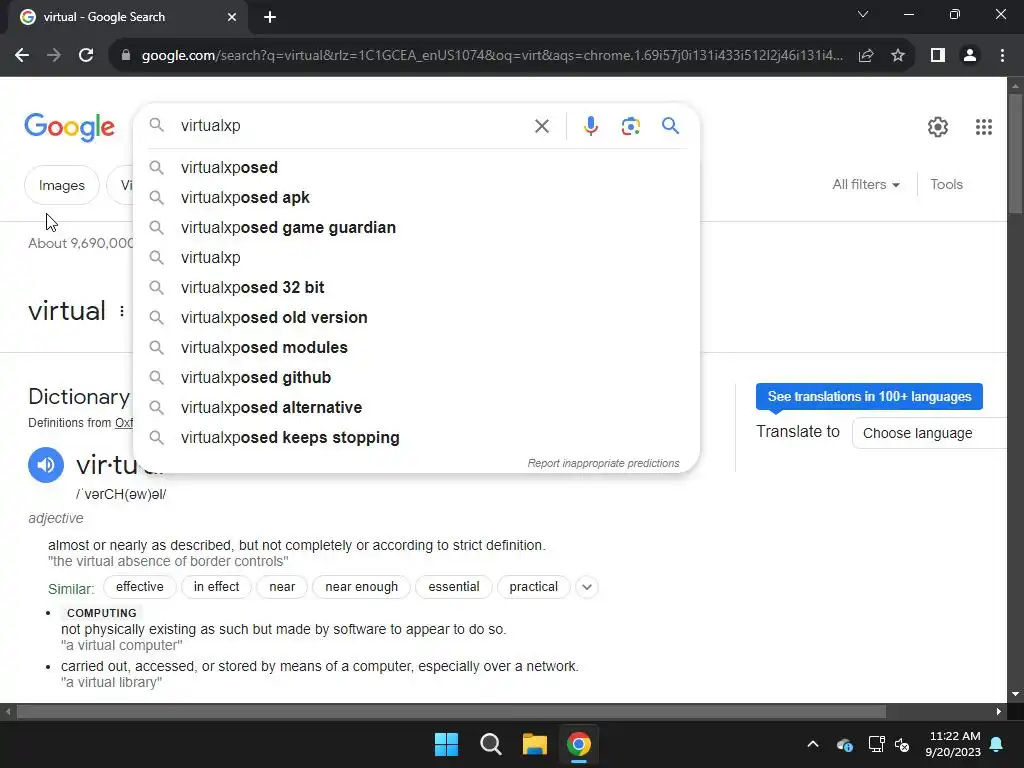Open the Chrome profile menu
The height and width of the screenshot is (768, 1024).
click(x=970, y=56)
